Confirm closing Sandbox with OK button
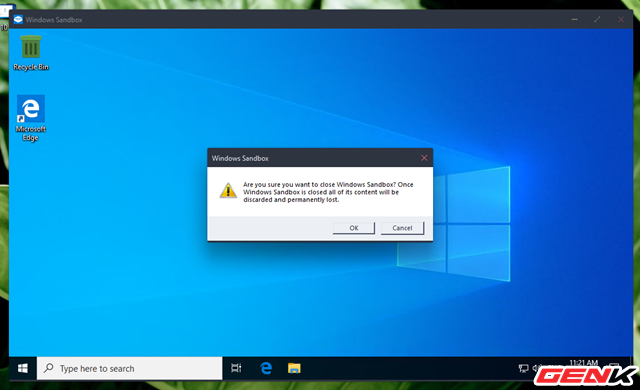The width and height of the screenshot is (640, 390). [353, 228]
